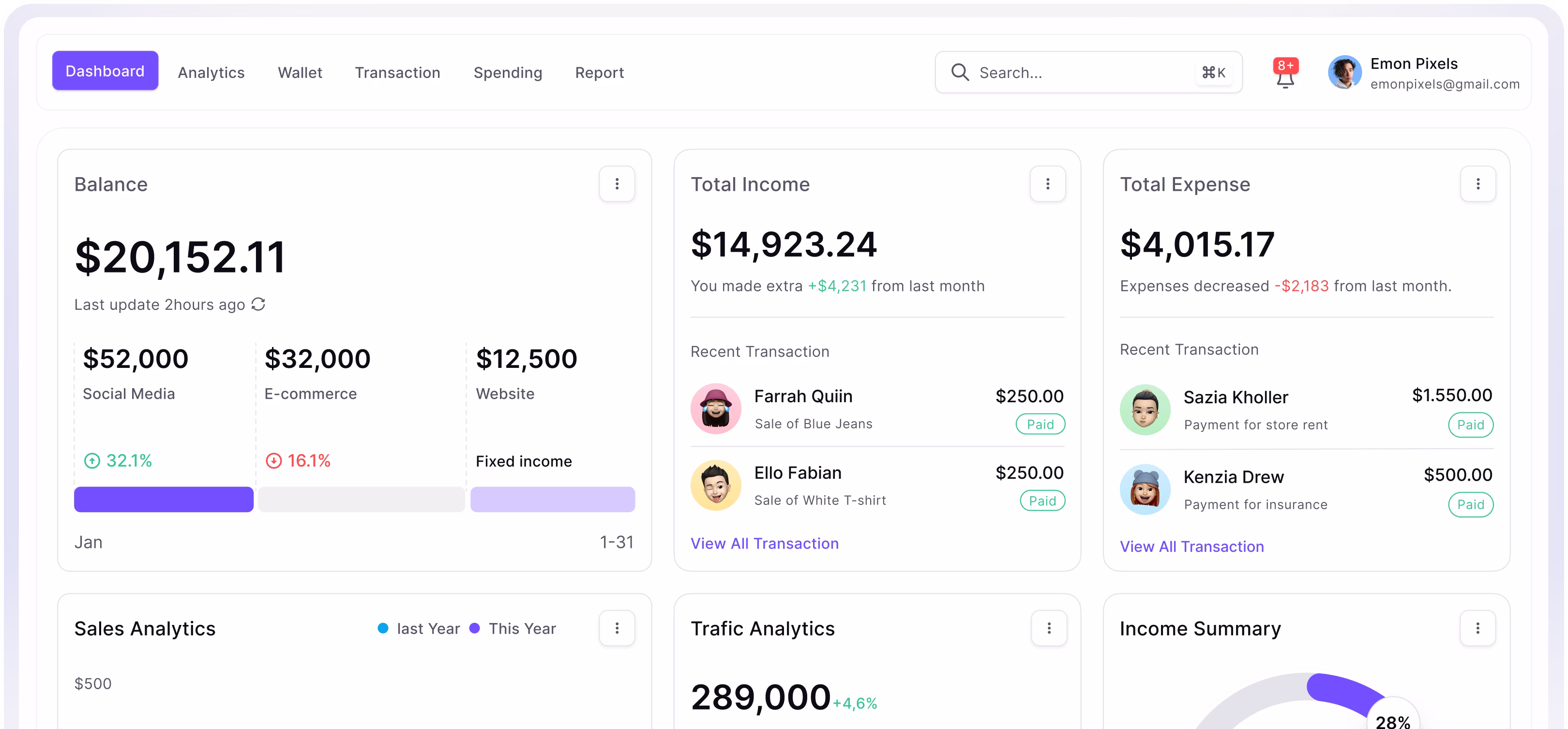Click Farrah Quiin's avatar
Screen dimensions: 1568x729
pyautogui.click(x=716, y=409)
